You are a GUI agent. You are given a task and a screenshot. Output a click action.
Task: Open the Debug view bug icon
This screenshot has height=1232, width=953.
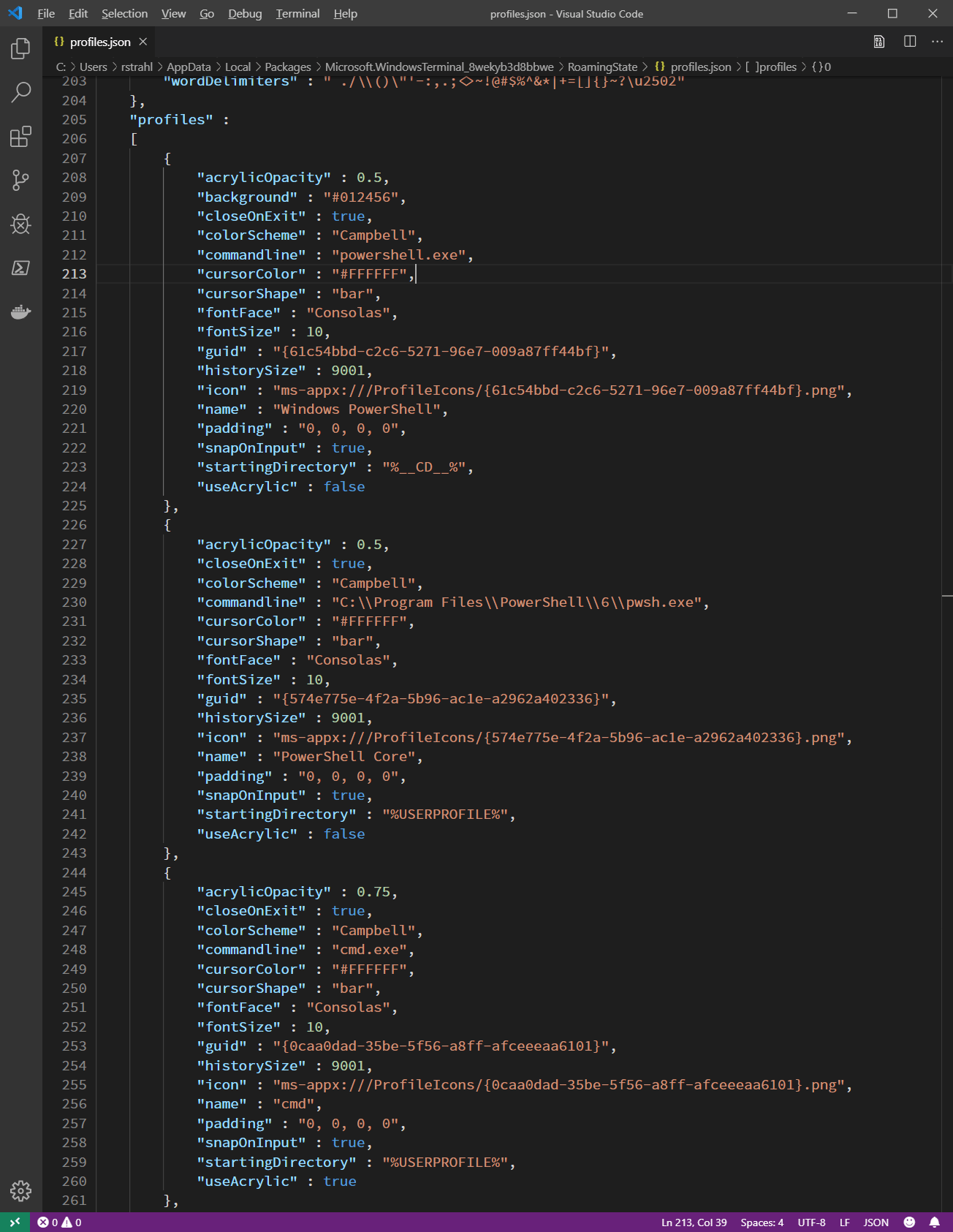(20, 224)
